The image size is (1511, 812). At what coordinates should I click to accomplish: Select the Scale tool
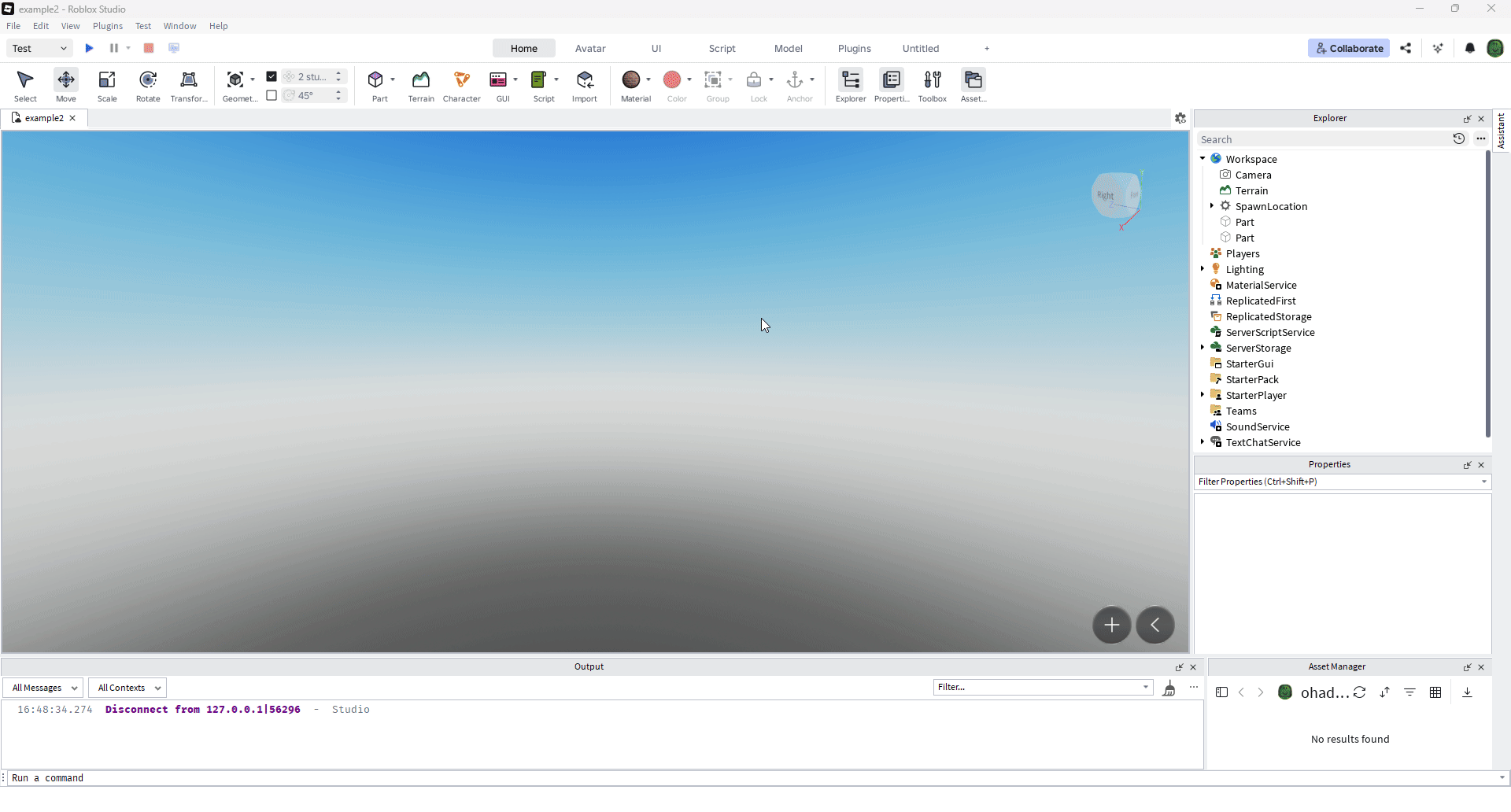point(107,85)
